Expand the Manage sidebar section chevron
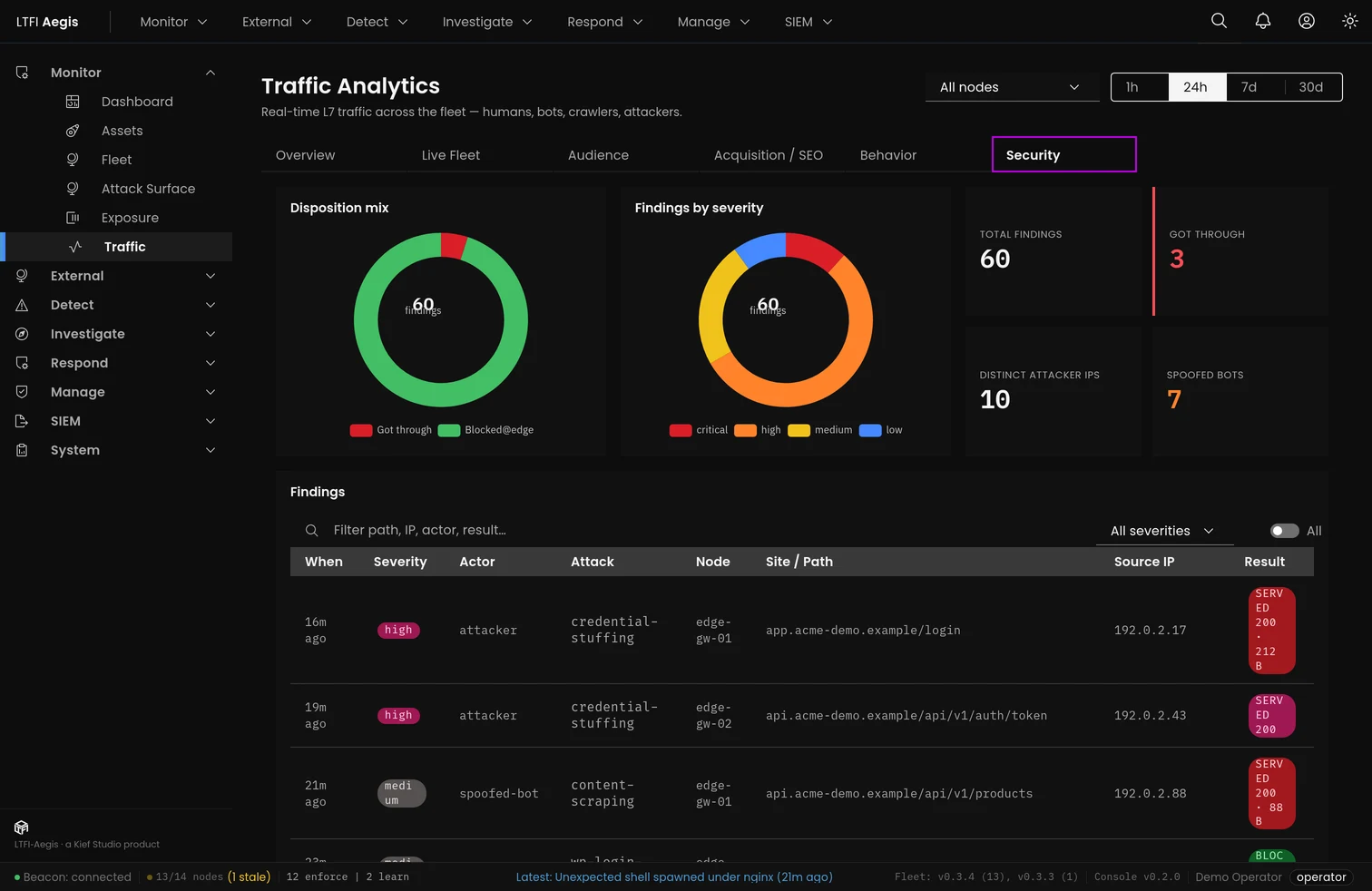Image resolution: width=1372 pixels, height=891 pixels. click(x=211, y=392)
